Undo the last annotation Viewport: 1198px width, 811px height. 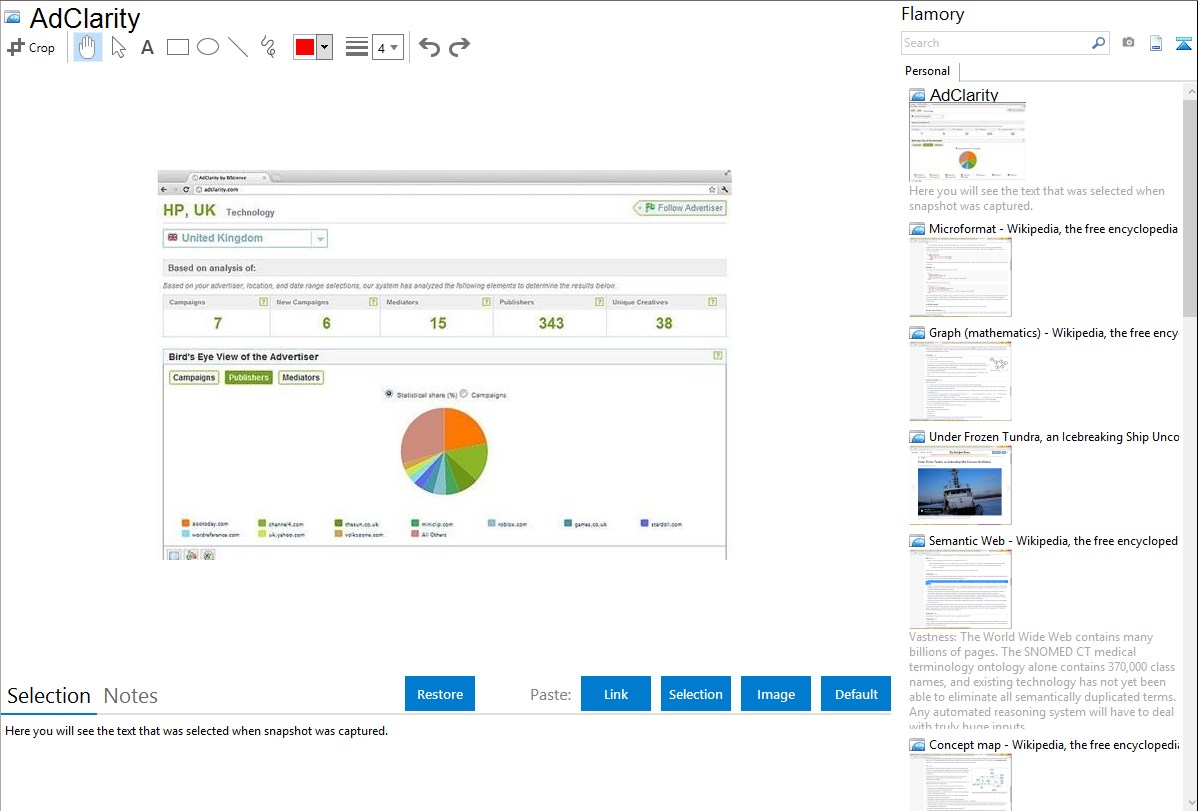(429, 47)
